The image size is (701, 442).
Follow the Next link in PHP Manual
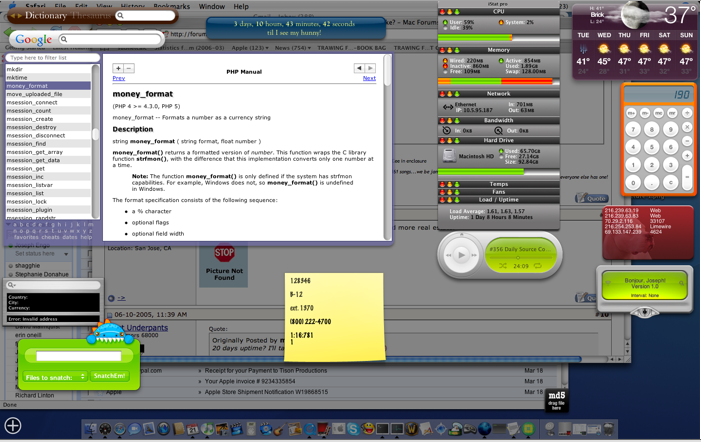coord(369,78)
